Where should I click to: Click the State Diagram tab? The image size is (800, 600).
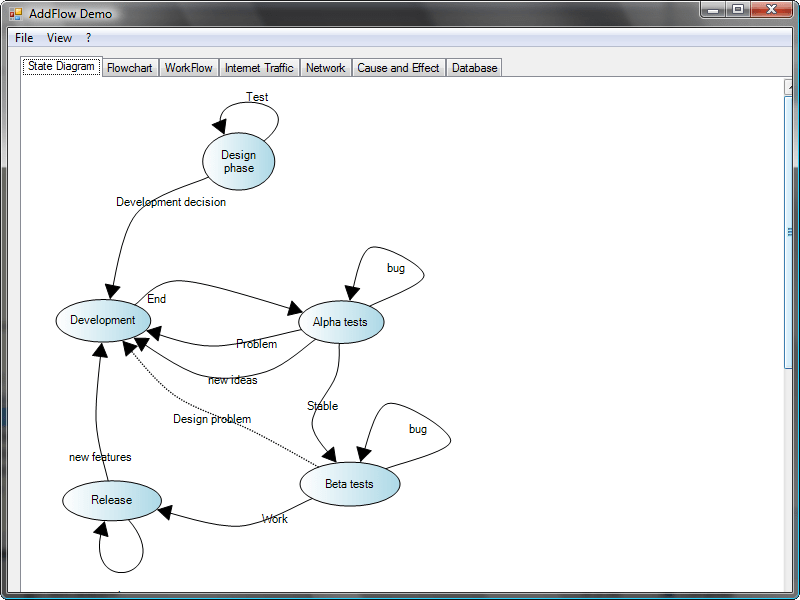tap(60, 66)
